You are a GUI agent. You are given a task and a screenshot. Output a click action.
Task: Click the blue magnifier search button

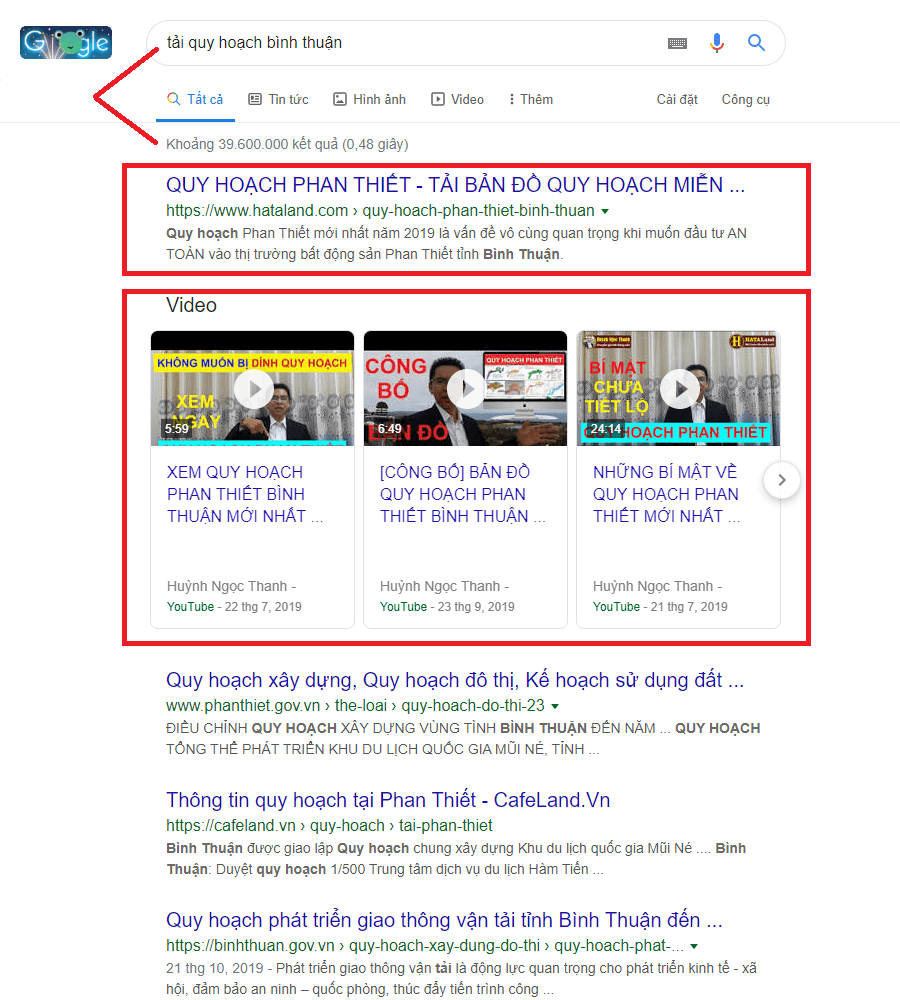point(757,43)
